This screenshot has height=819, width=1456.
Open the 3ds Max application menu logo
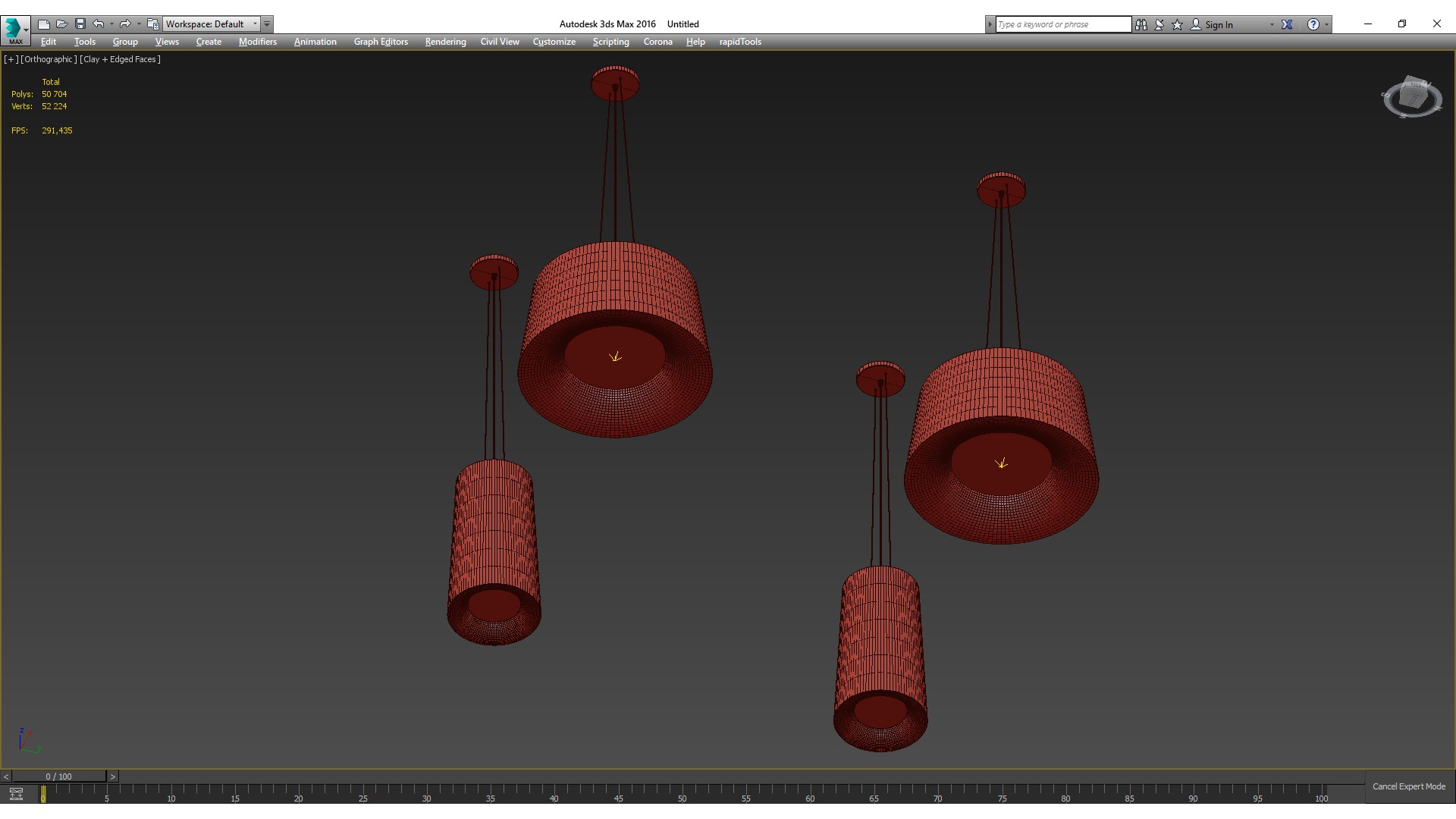click(x=15, y=30)
